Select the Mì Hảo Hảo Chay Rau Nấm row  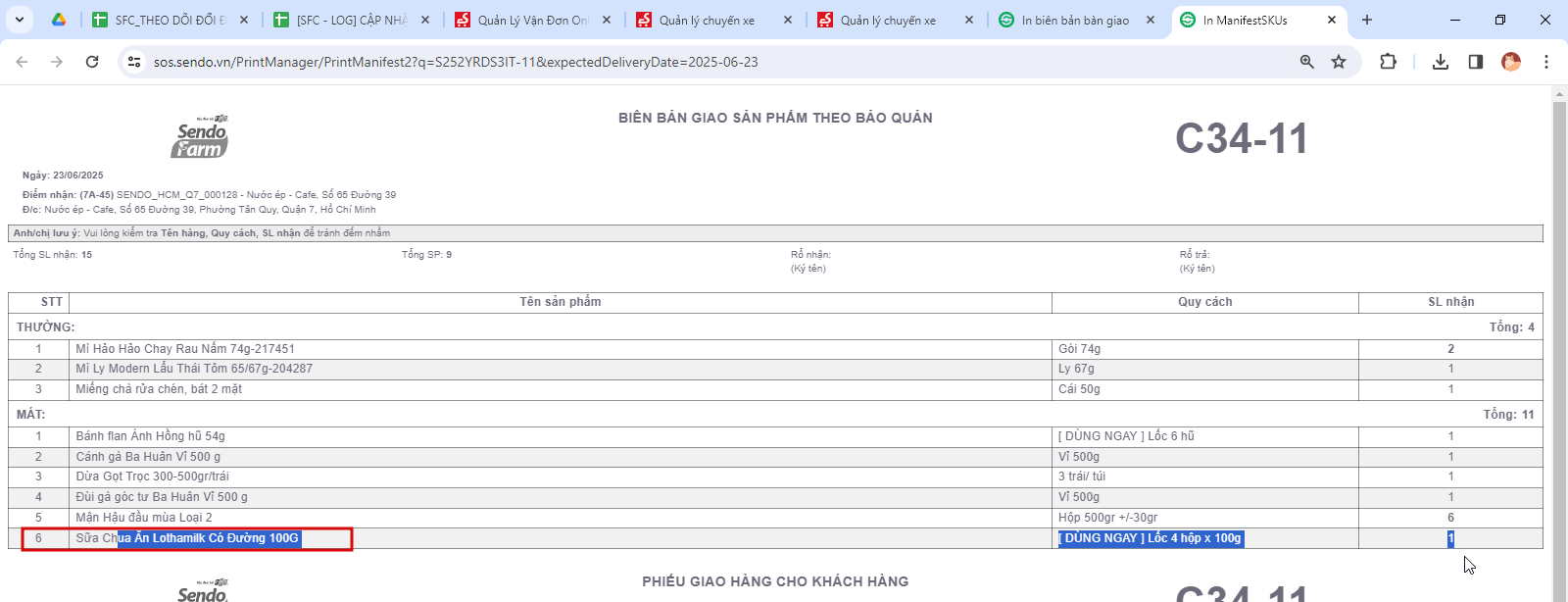pos(775,349)
